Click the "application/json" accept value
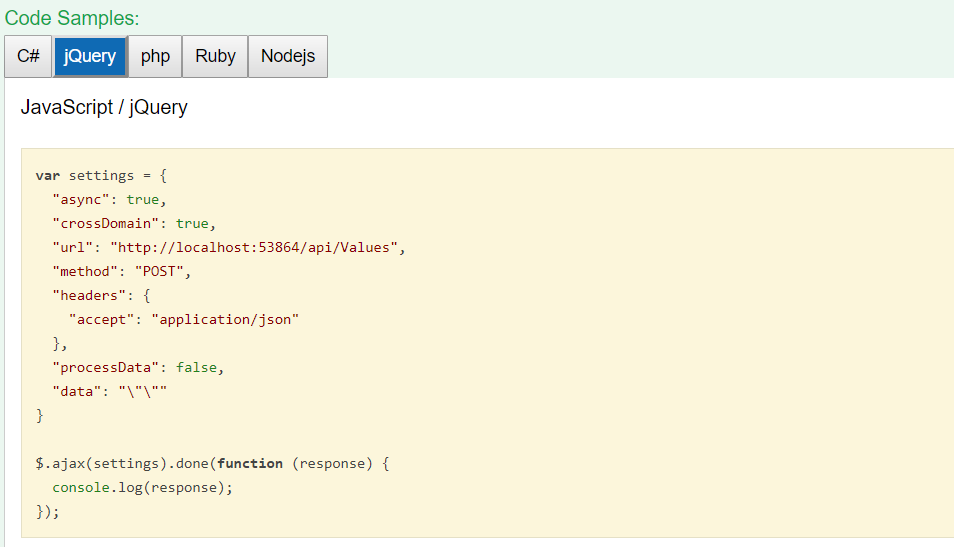This screenshot has width=954, height=547. pyautogui.click(x=225, y=319)
